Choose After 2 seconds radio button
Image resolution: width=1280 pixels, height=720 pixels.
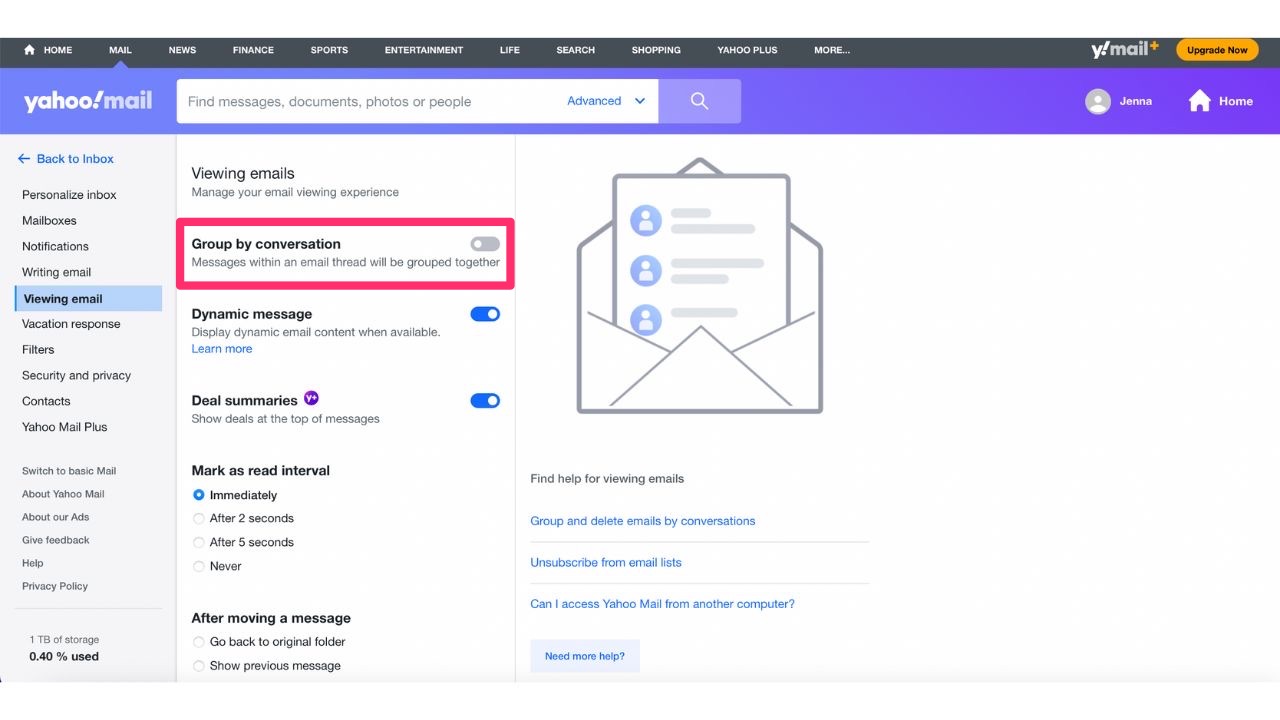coord(199,518)
